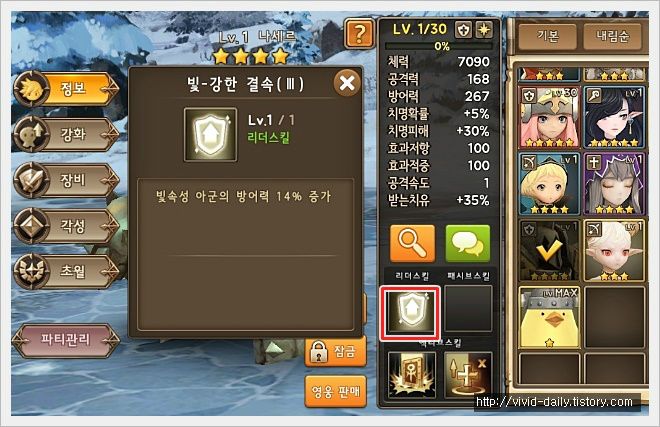Click the light attribute star icon
This screenshot has height=427, width=660.
pos(484,30)
